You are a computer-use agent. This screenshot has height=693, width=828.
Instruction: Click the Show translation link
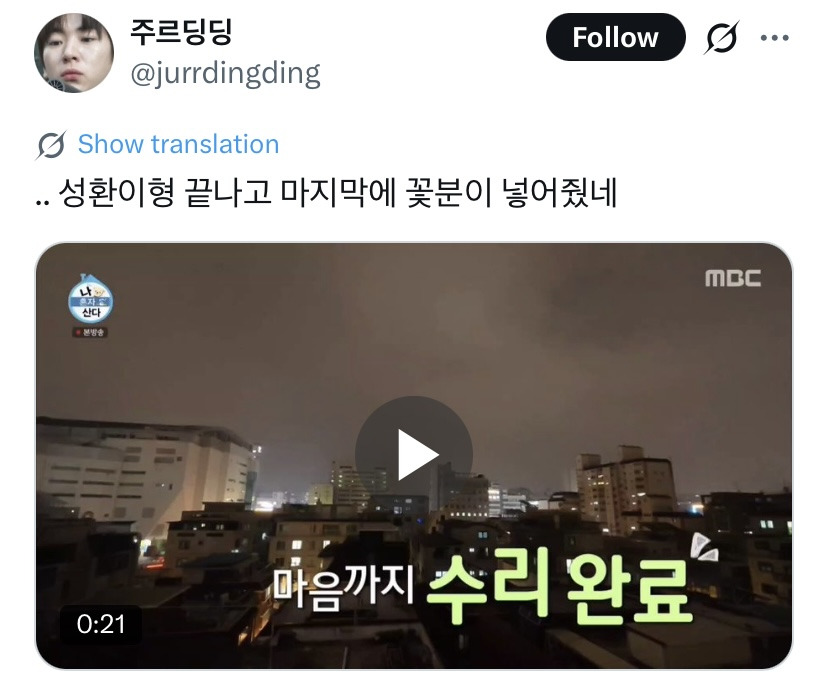(178, 144)
